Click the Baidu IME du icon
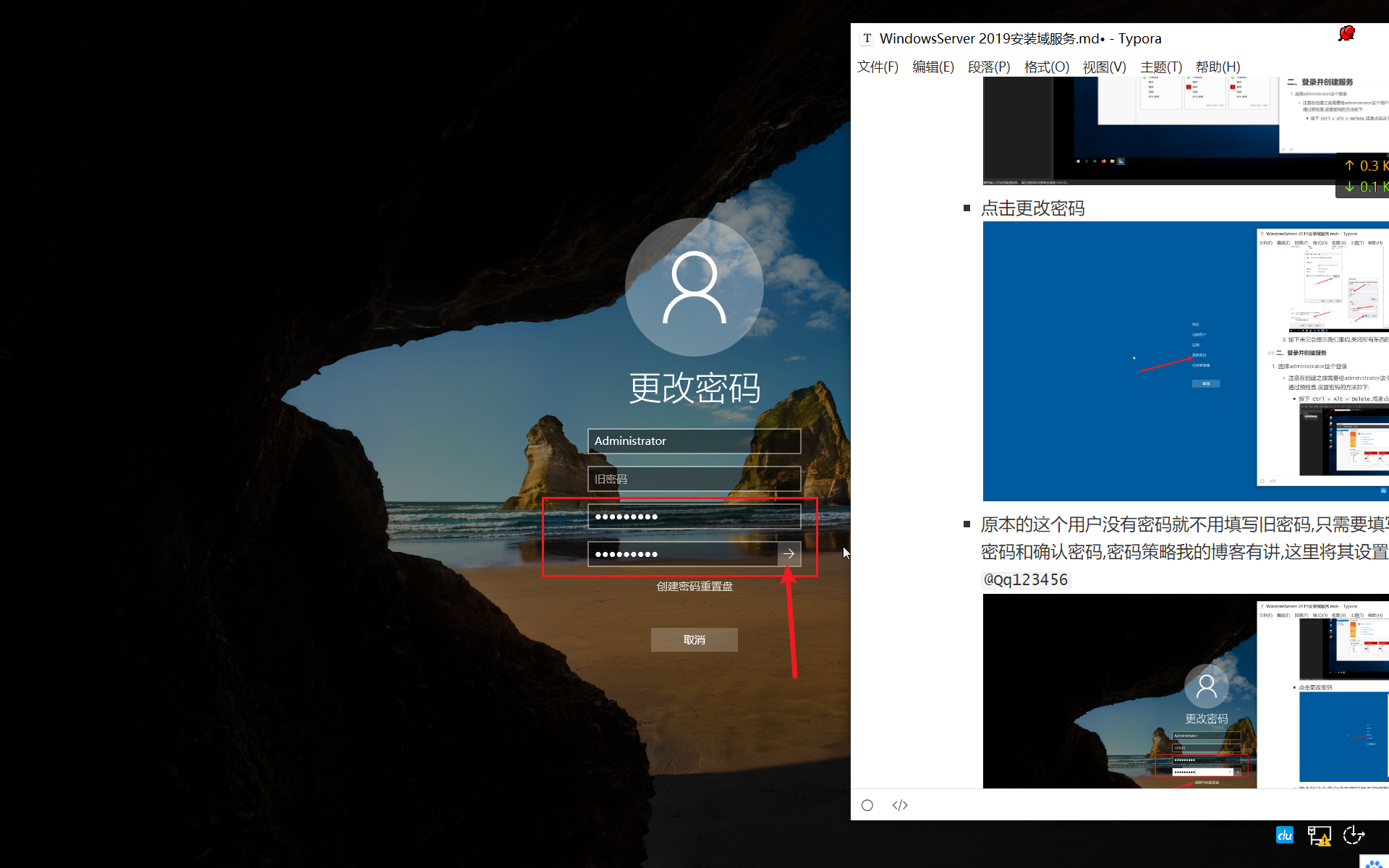The height and width of the screenshot is (868, 1389). pos(1285,835)
